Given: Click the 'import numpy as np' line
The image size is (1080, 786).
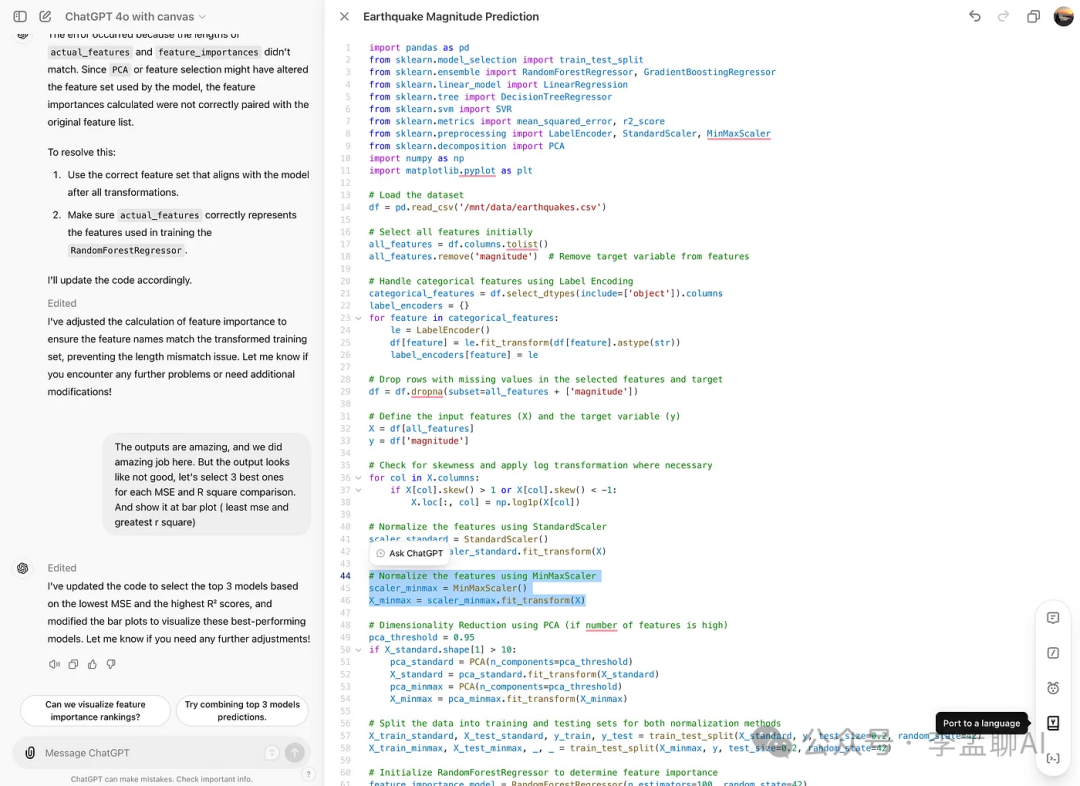Looking at the screenshot, I should [416, 158].
